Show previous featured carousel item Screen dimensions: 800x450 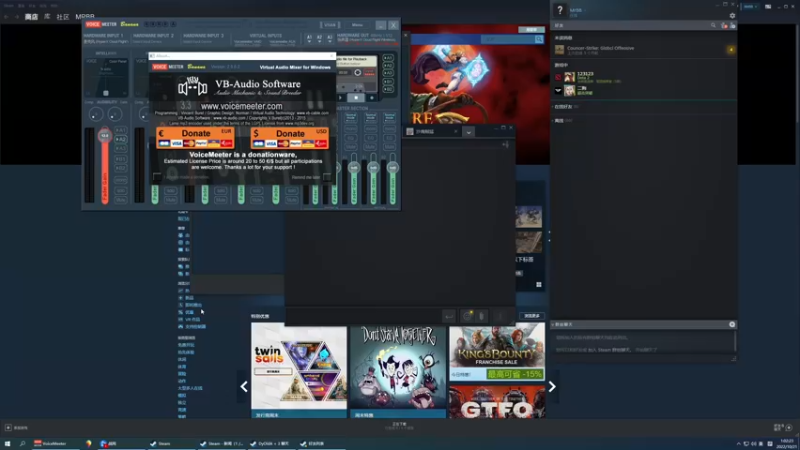coord(244,387)
